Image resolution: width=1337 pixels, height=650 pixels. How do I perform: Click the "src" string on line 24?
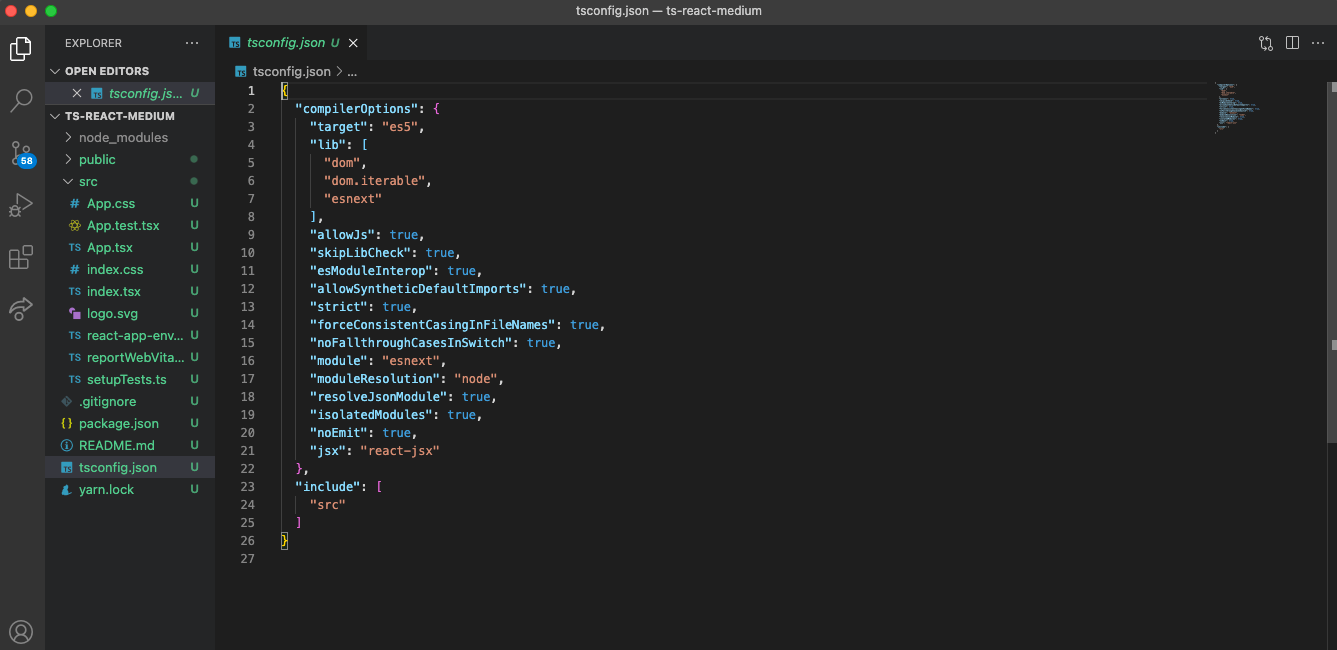pyautogui.click(x=327, y=504)
